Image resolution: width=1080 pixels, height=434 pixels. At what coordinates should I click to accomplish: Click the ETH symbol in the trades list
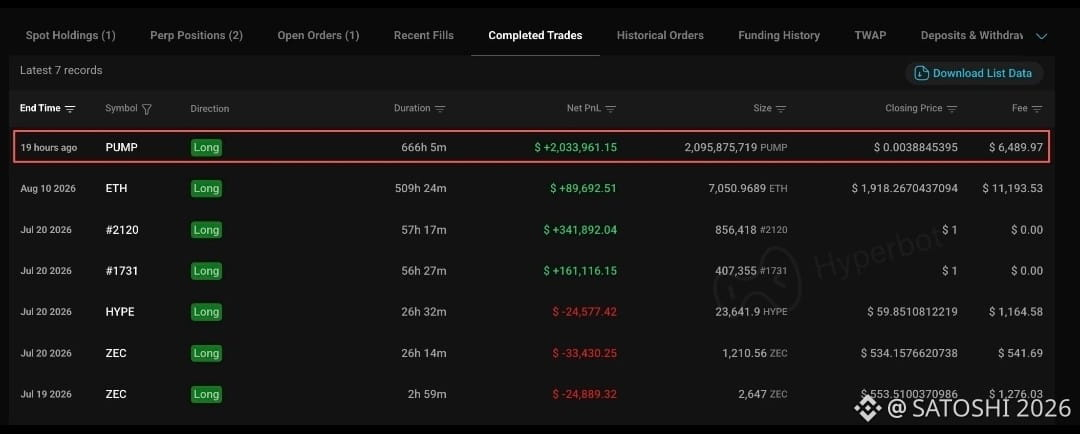tap(116, 188)
